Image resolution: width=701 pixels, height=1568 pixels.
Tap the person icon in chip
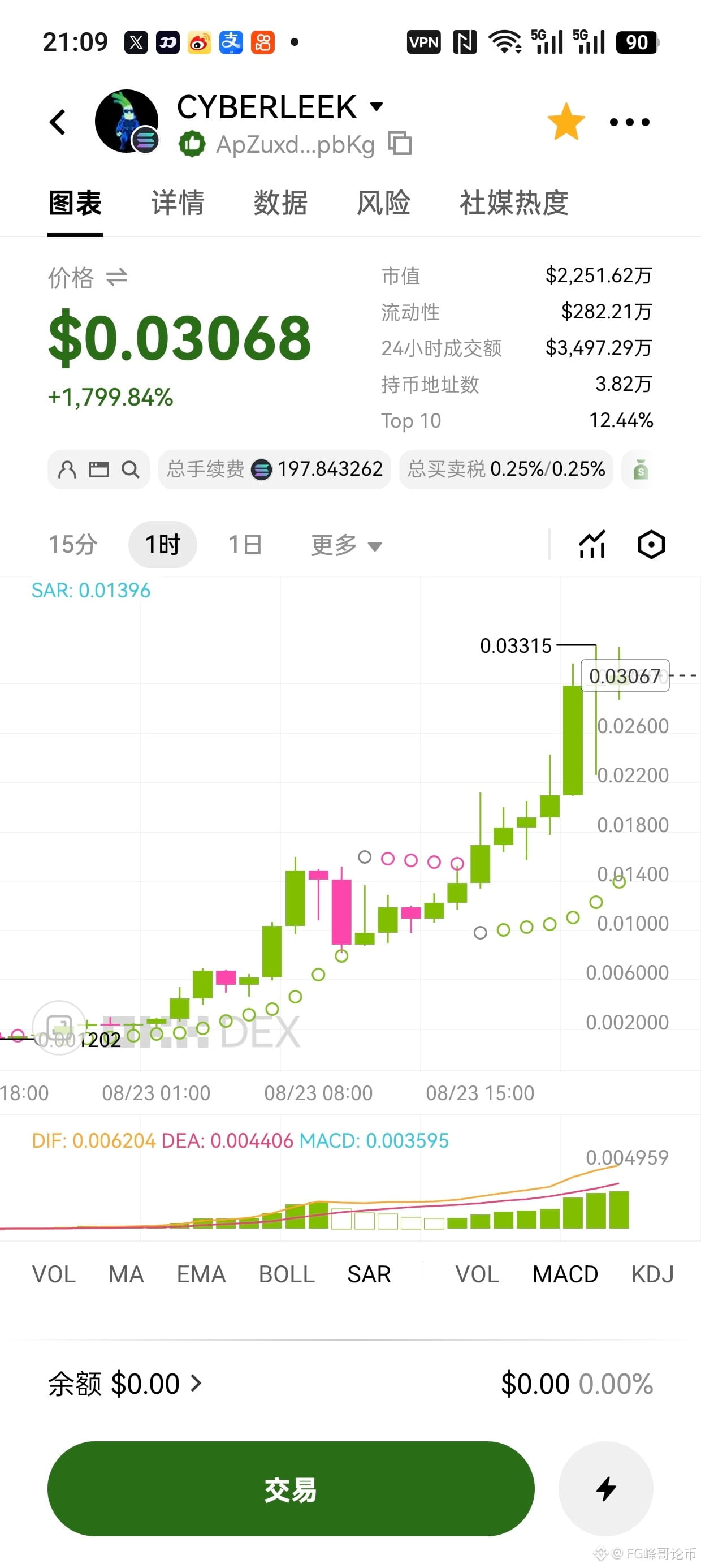tap(67, 469)
